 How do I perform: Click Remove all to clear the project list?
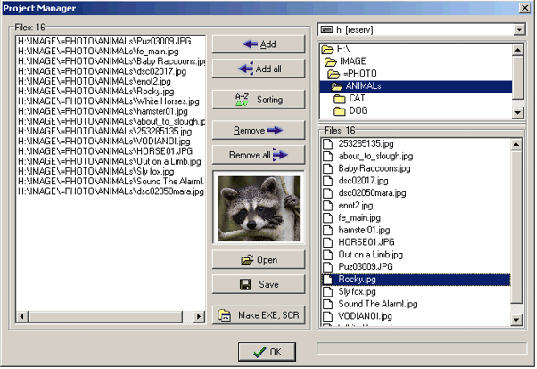259,155
